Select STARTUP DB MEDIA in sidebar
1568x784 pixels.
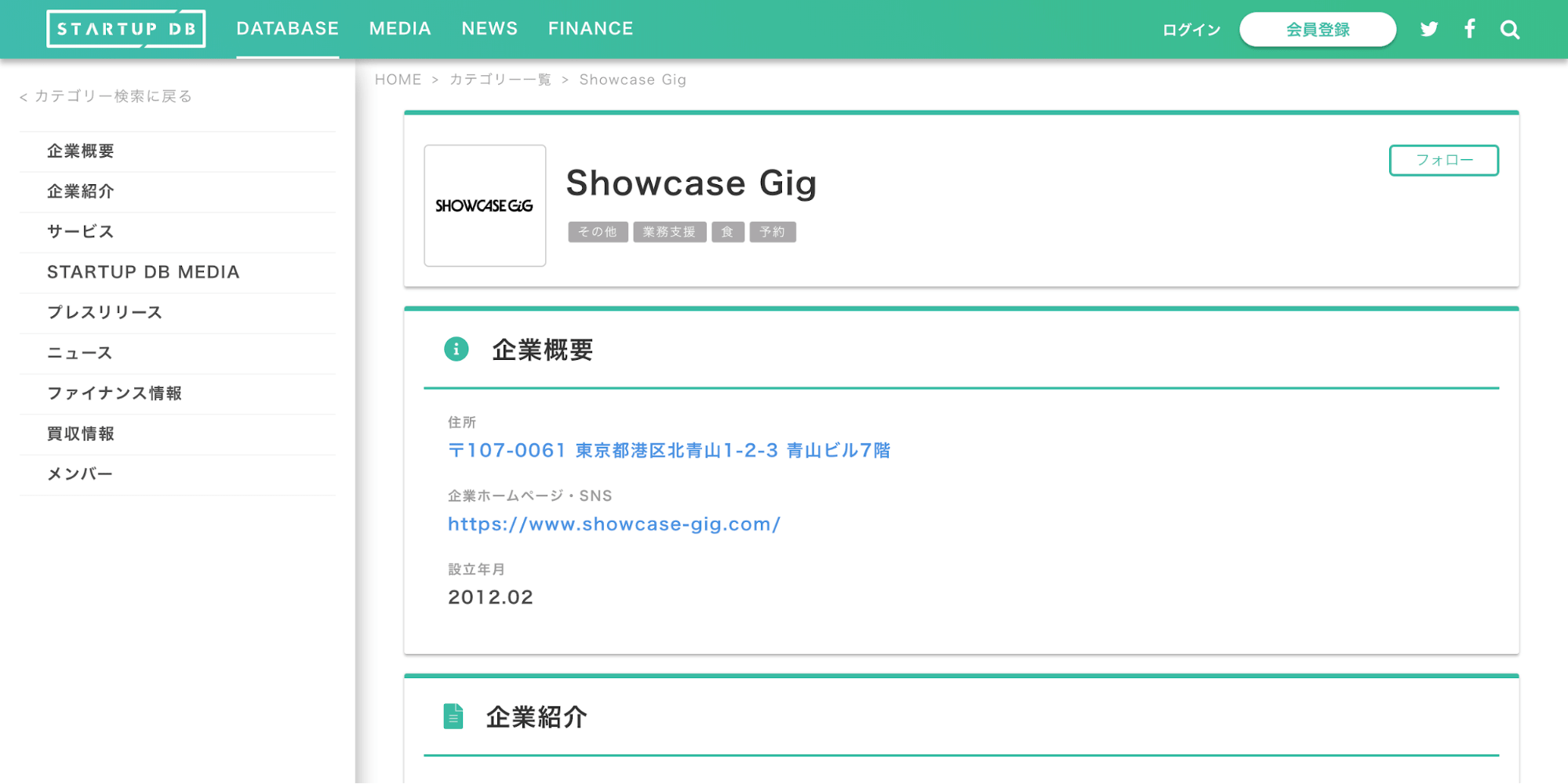177,273
